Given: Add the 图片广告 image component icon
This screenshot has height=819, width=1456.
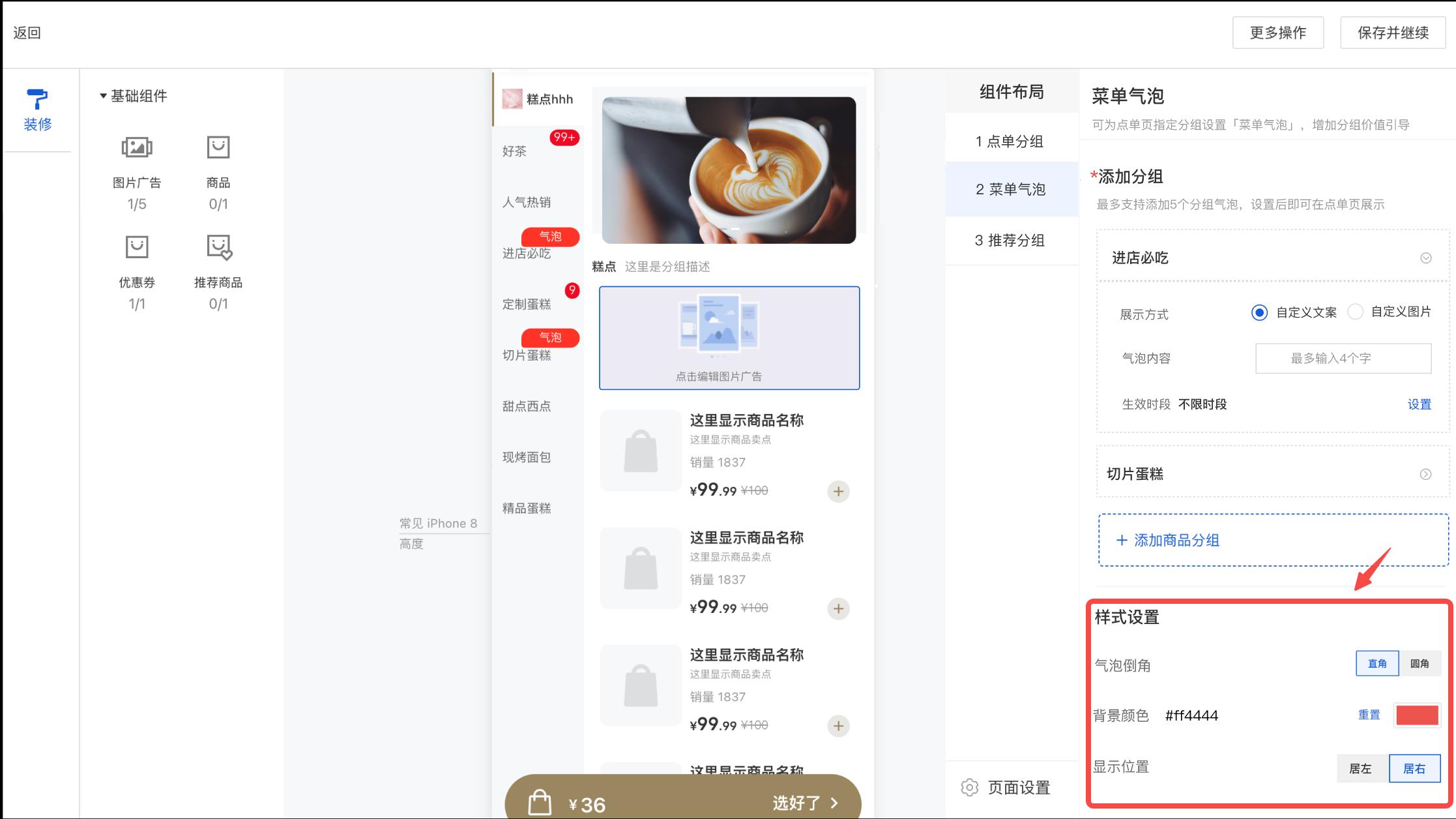Looking at the screenshot, I should (x=137, y=147).
